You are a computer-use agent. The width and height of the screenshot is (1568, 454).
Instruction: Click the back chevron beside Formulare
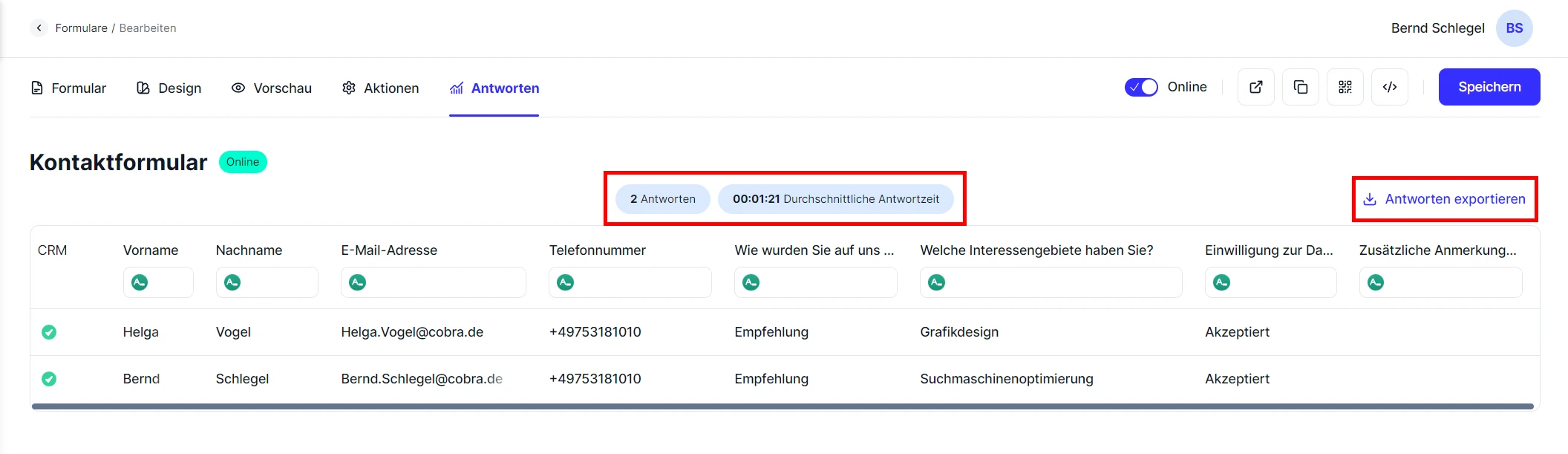(39, 28)
